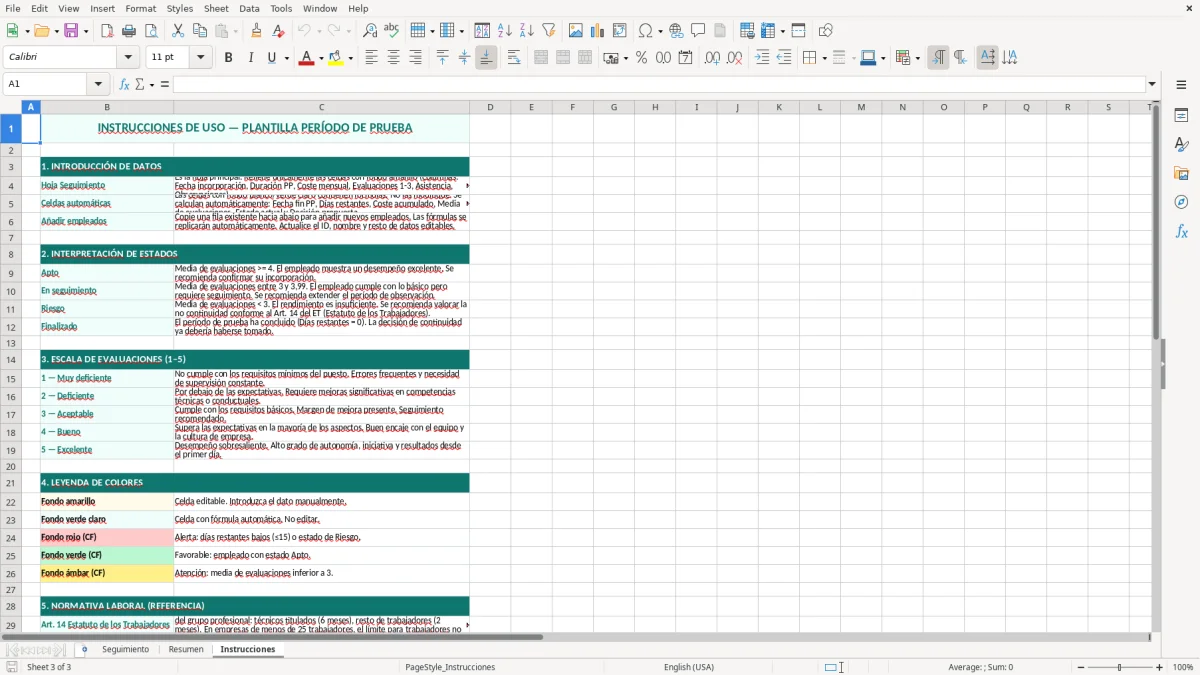Toggle Underline formatting

[x=271, y=58]
